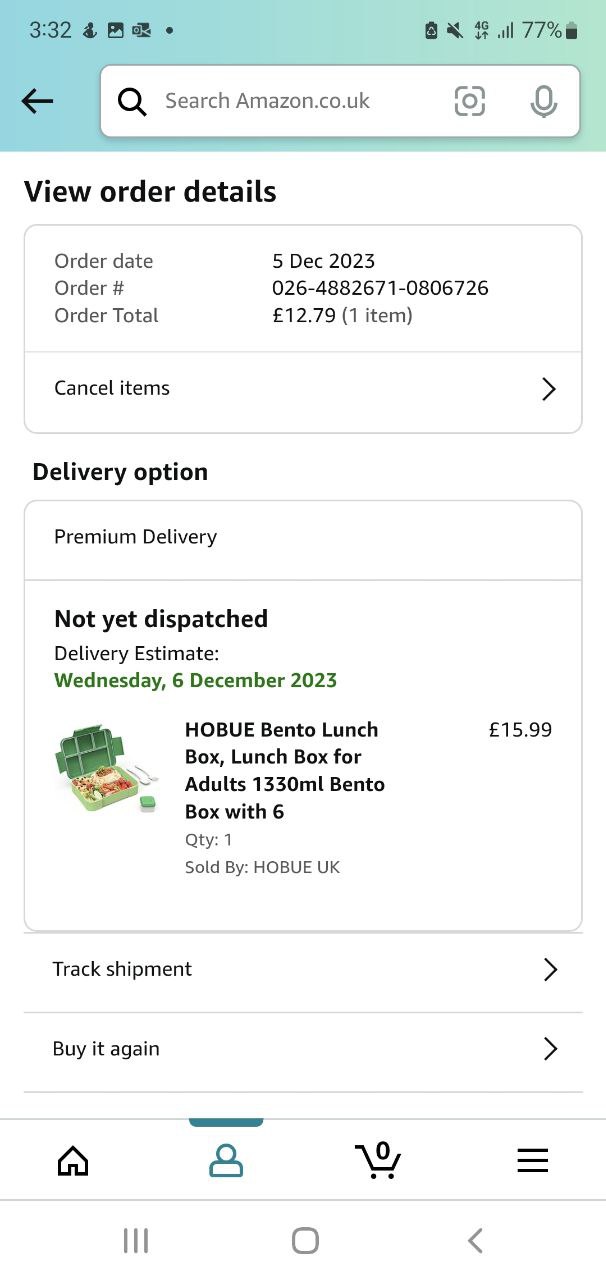Select Buy it again
This screenshot has width=606, height=1280.
pos(106,1049)
